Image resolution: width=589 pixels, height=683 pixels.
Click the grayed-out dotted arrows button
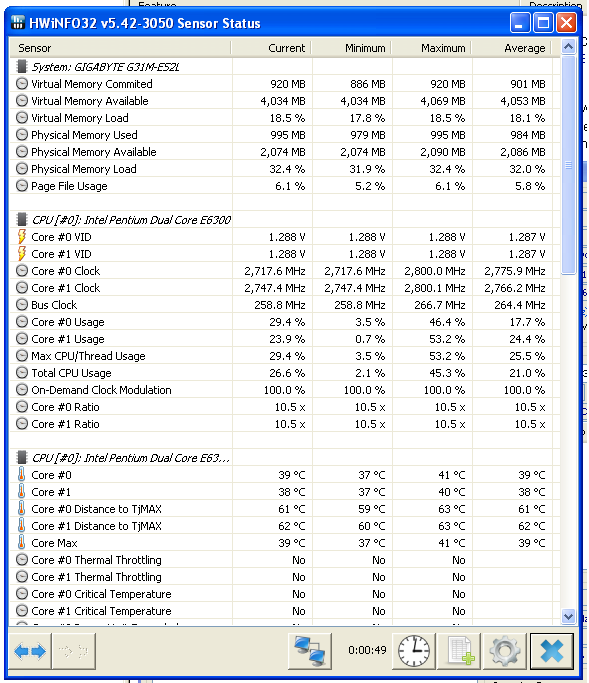coord(74,651)
